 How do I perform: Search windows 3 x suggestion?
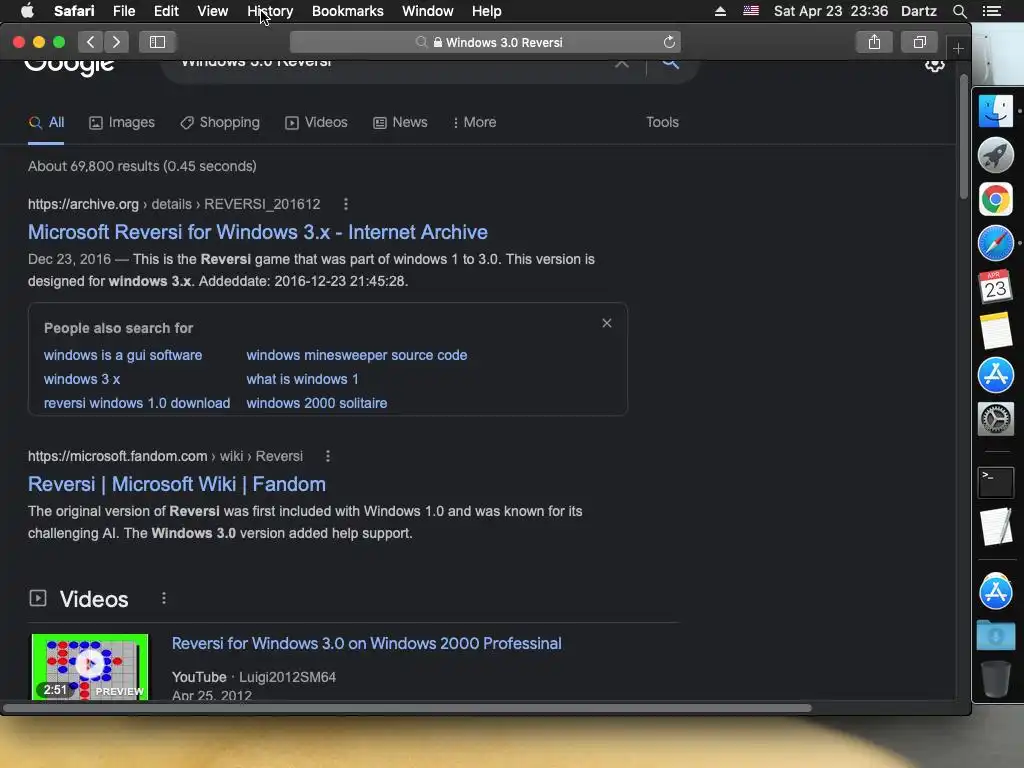click(82, 379)
